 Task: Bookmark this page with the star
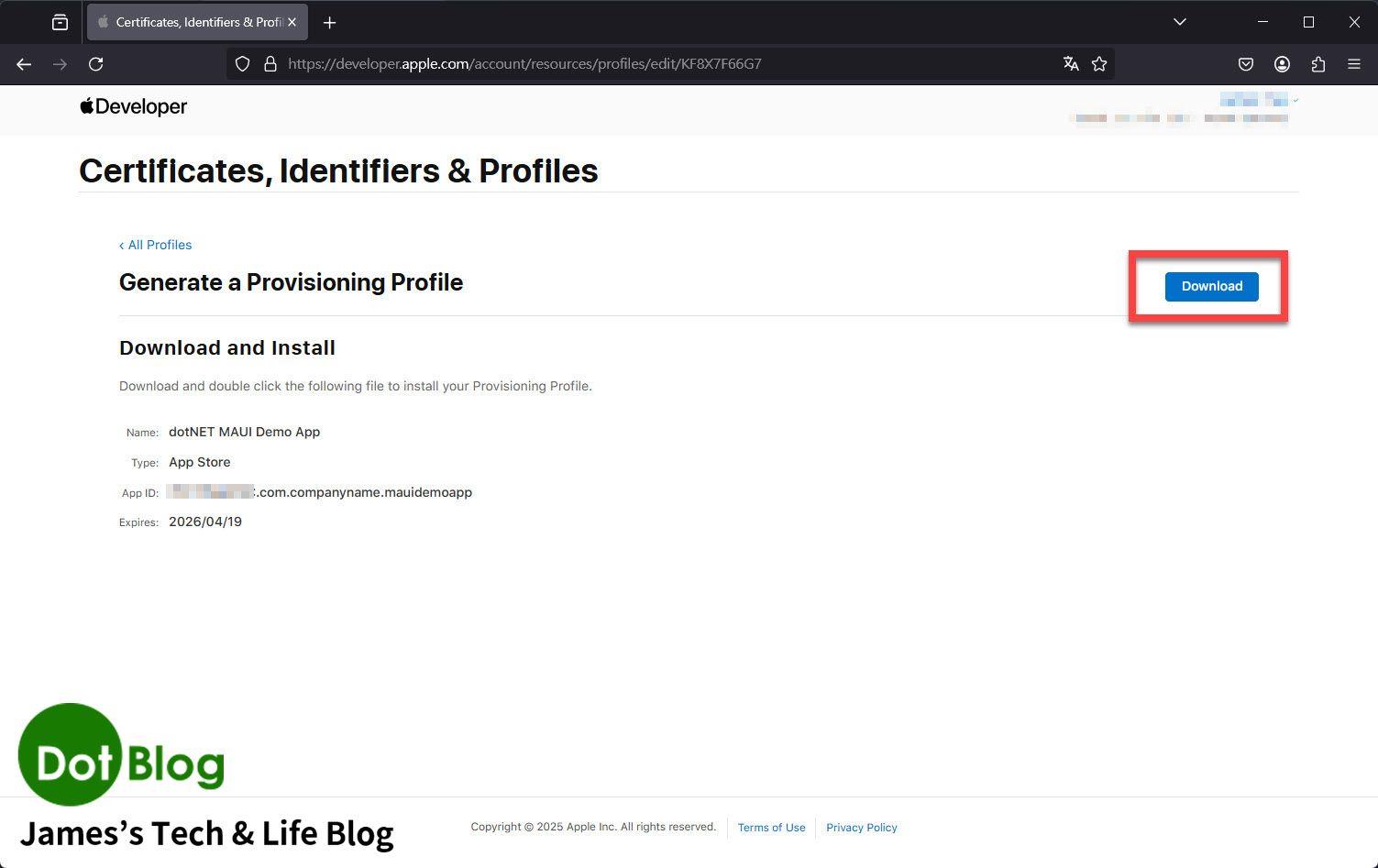[x=1099, y=64]
